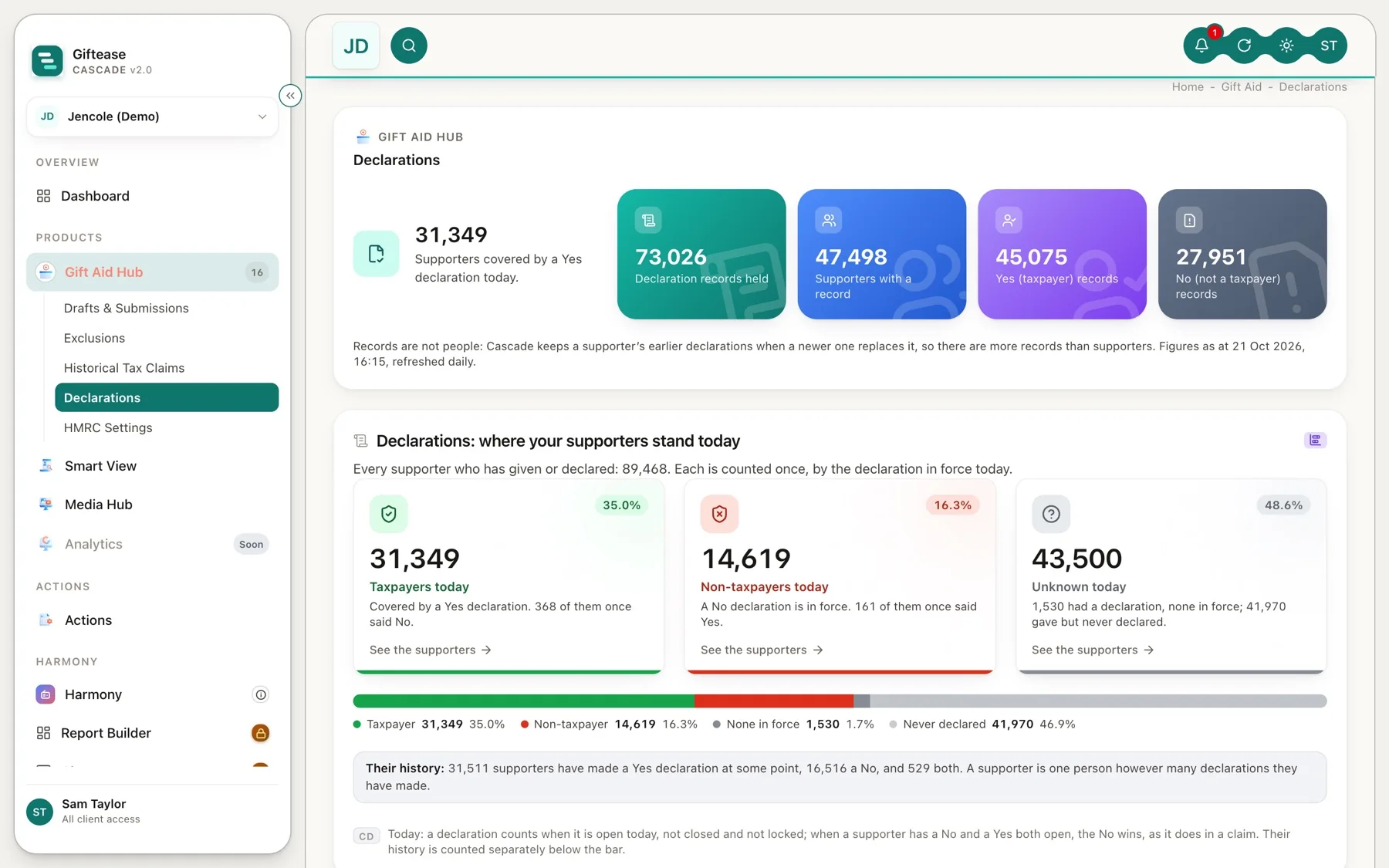Viewport: 1389px width, 868px height.
Task: Open the notifications bell
Action: [1201, 46]
